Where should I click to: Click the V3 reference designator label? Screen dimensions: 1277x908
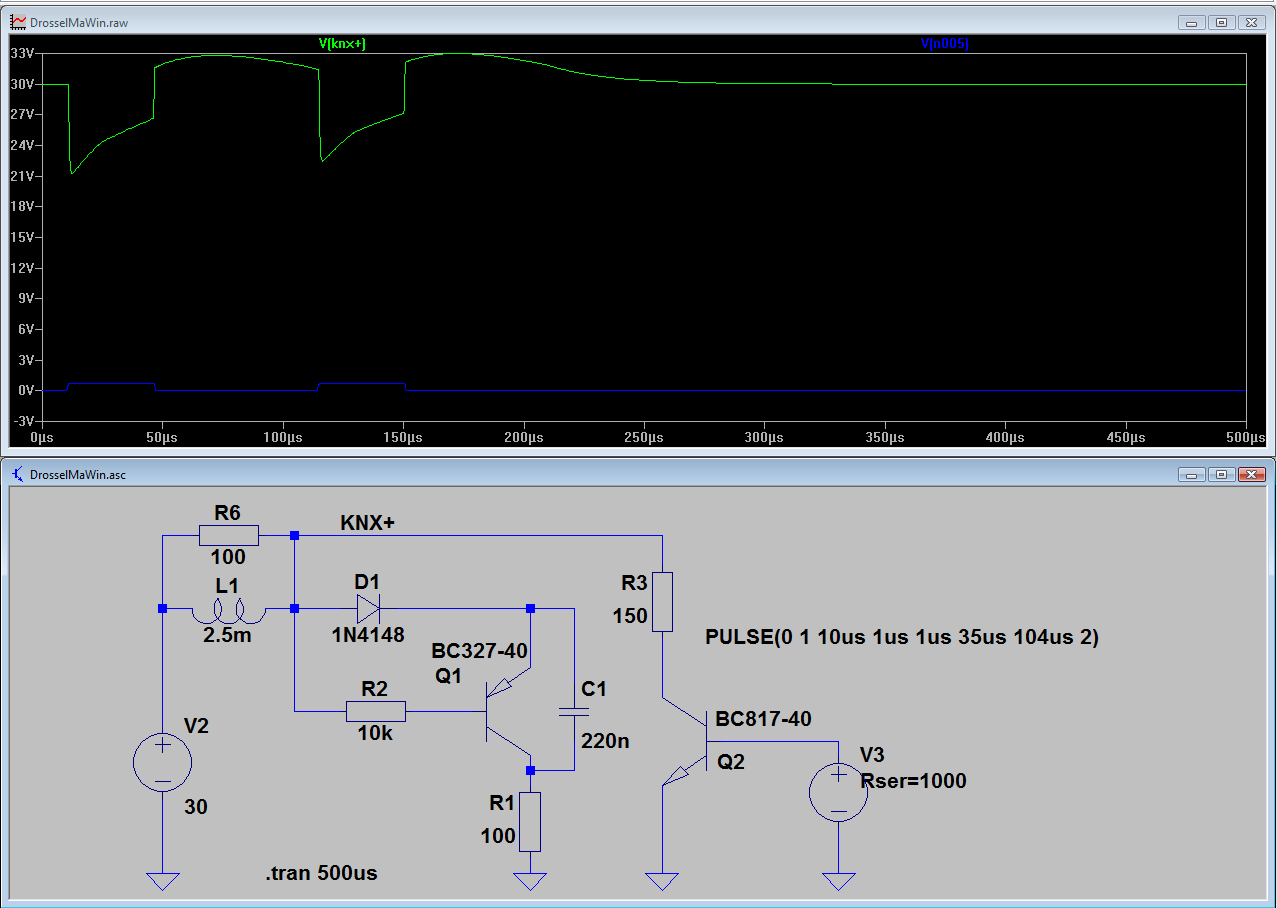[873, 755]
